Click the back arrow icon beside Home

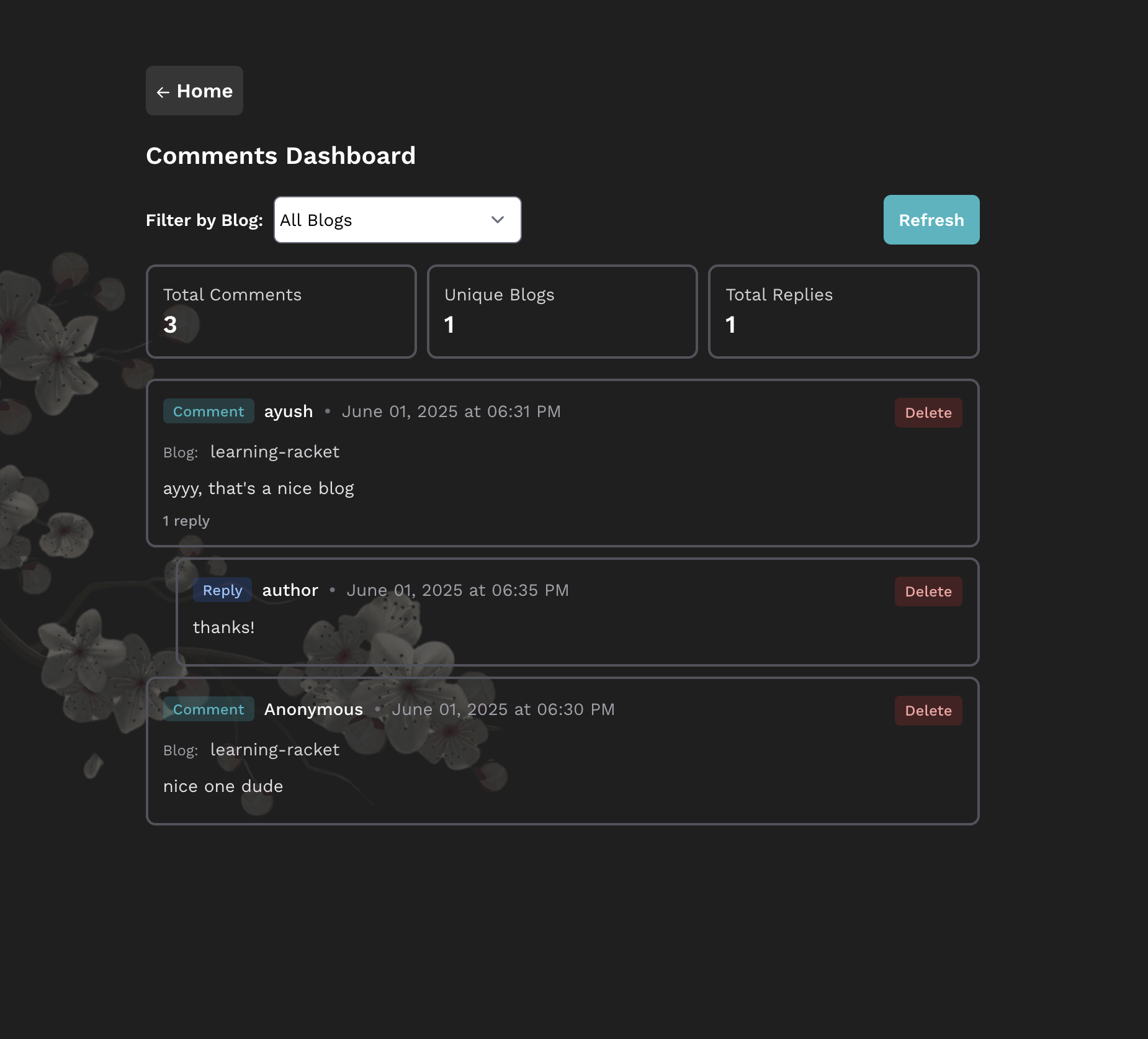pyautogui.click(x=163, y=92)
